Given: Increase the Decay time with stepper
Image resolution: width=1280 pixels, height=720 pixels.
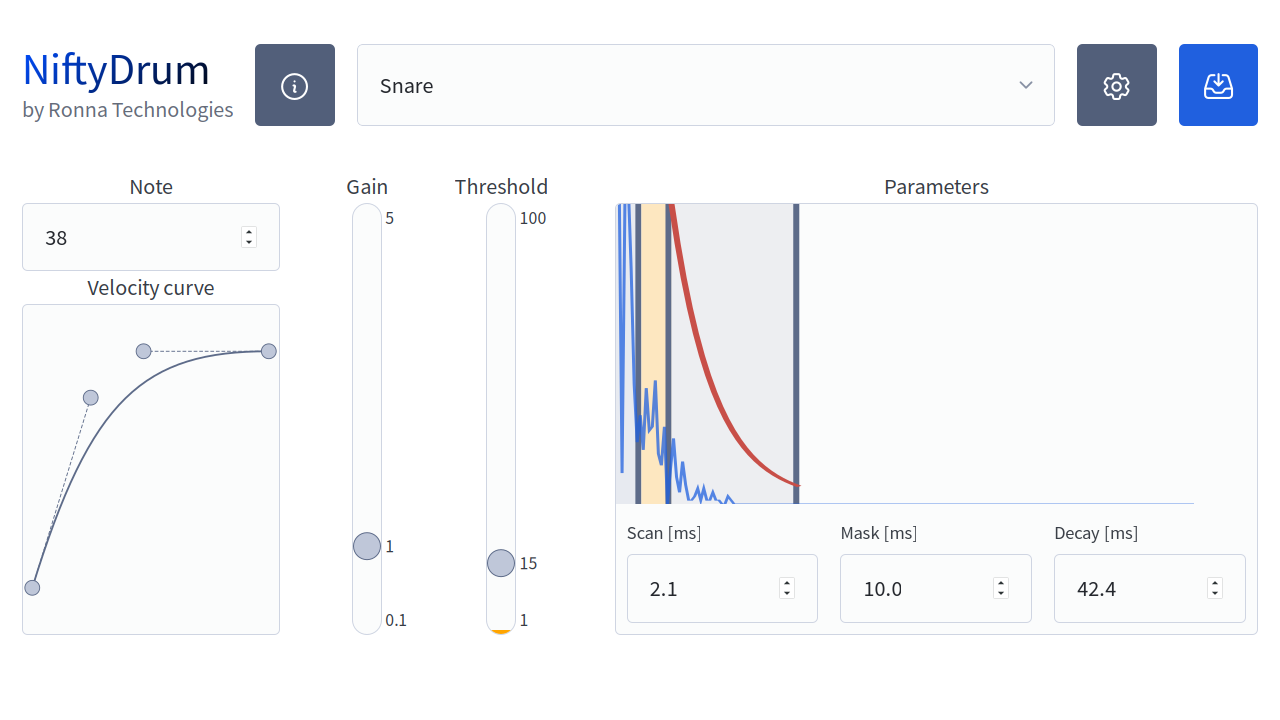Looking at the screenshot, I should pyautogui.click(x=1215, y=583).
